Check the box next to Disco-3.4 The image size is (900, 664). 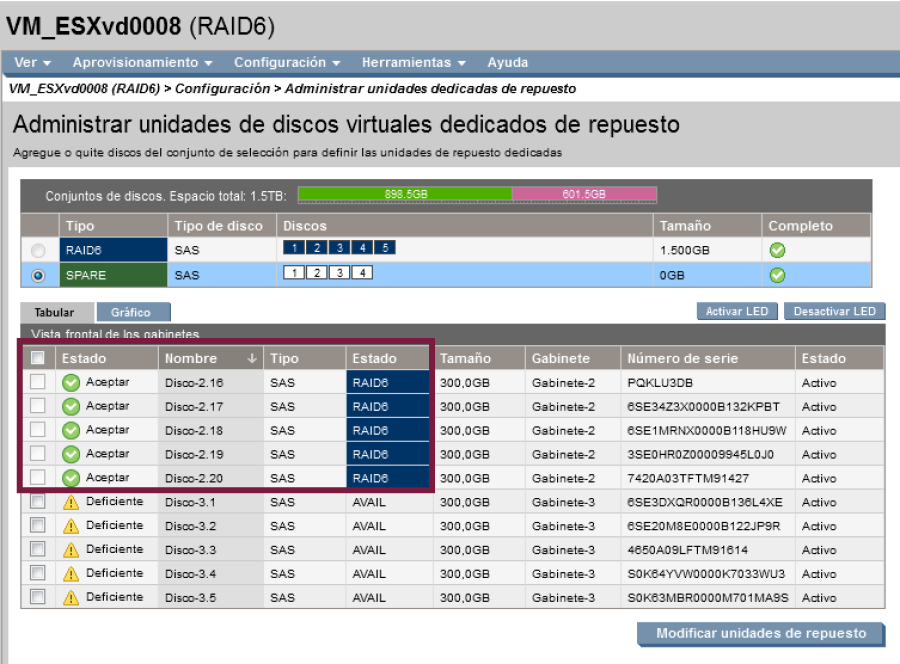coord(38,573)
